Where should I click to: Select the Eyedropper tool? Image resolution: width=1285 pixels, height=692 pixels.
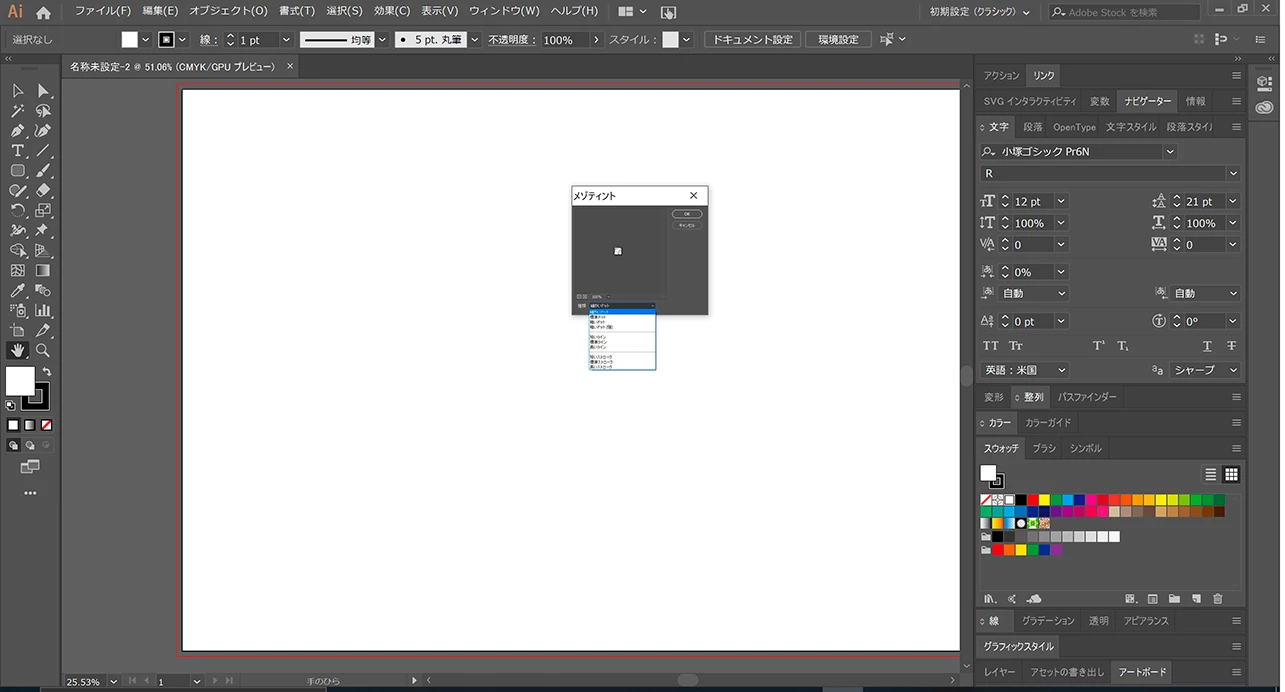[18, 291]
